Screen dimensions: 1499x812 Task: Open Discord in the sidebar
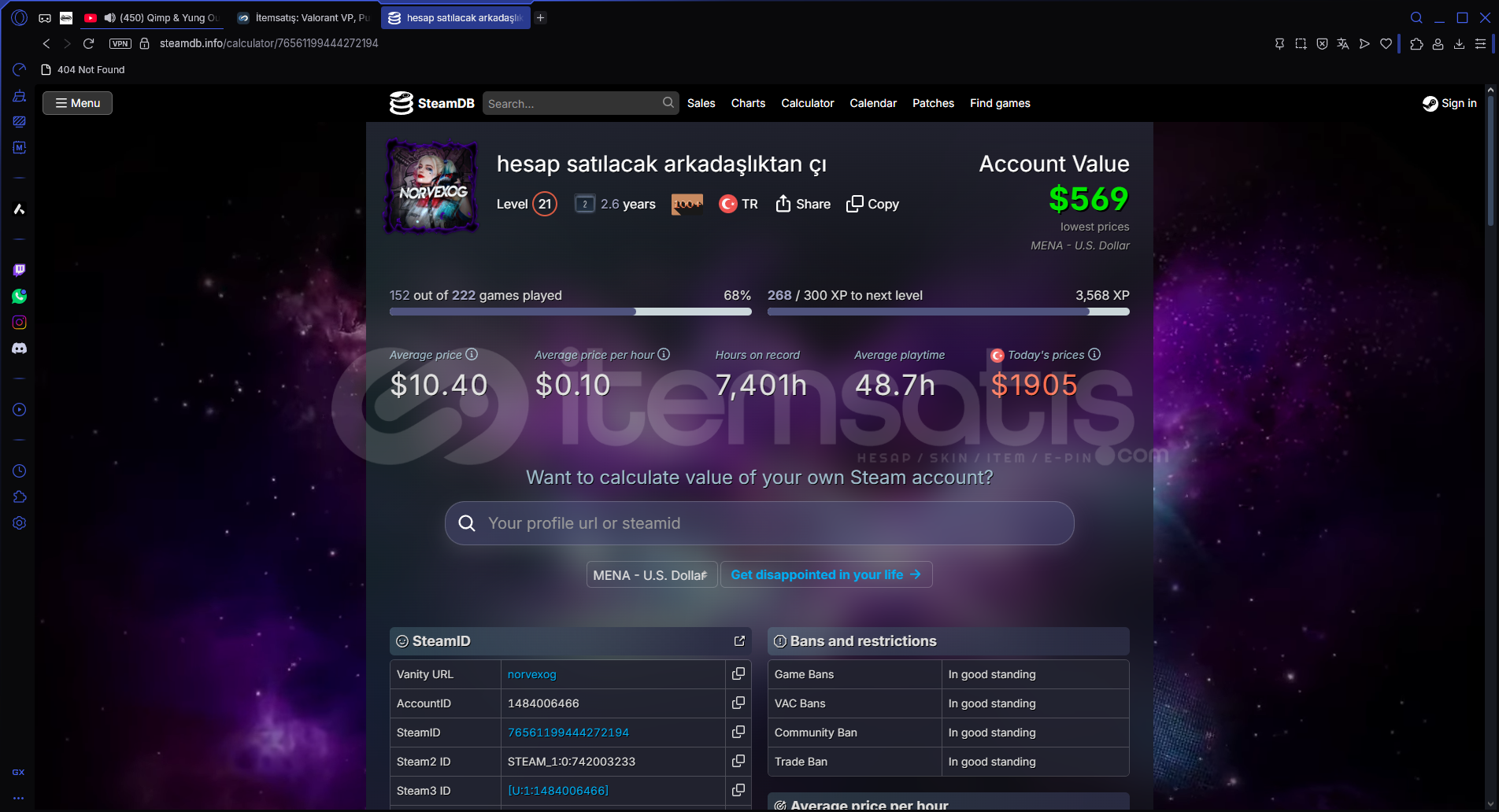click(x=20, y=348)
